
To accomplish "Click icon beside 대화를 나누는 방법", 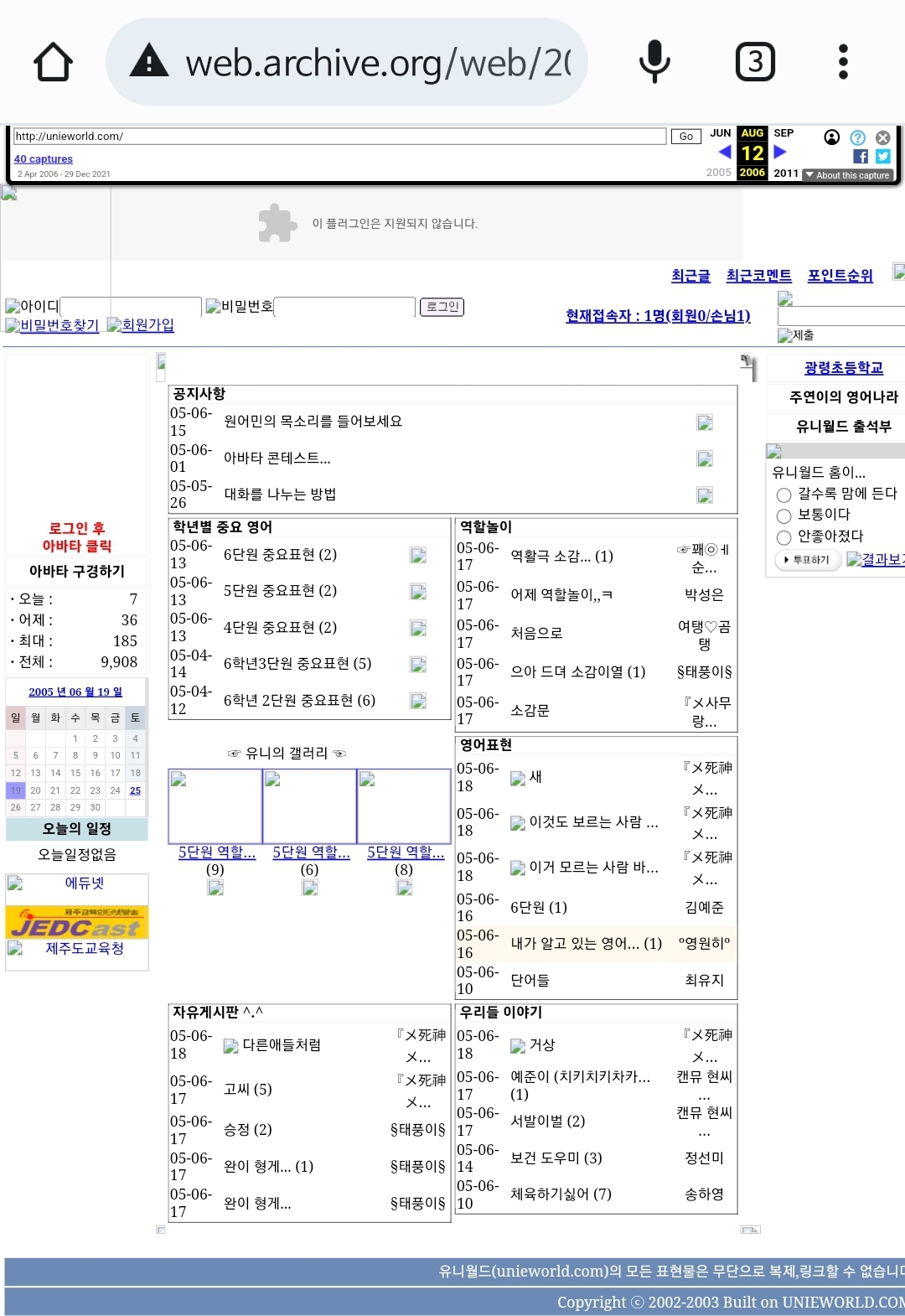I will (705, 495).
